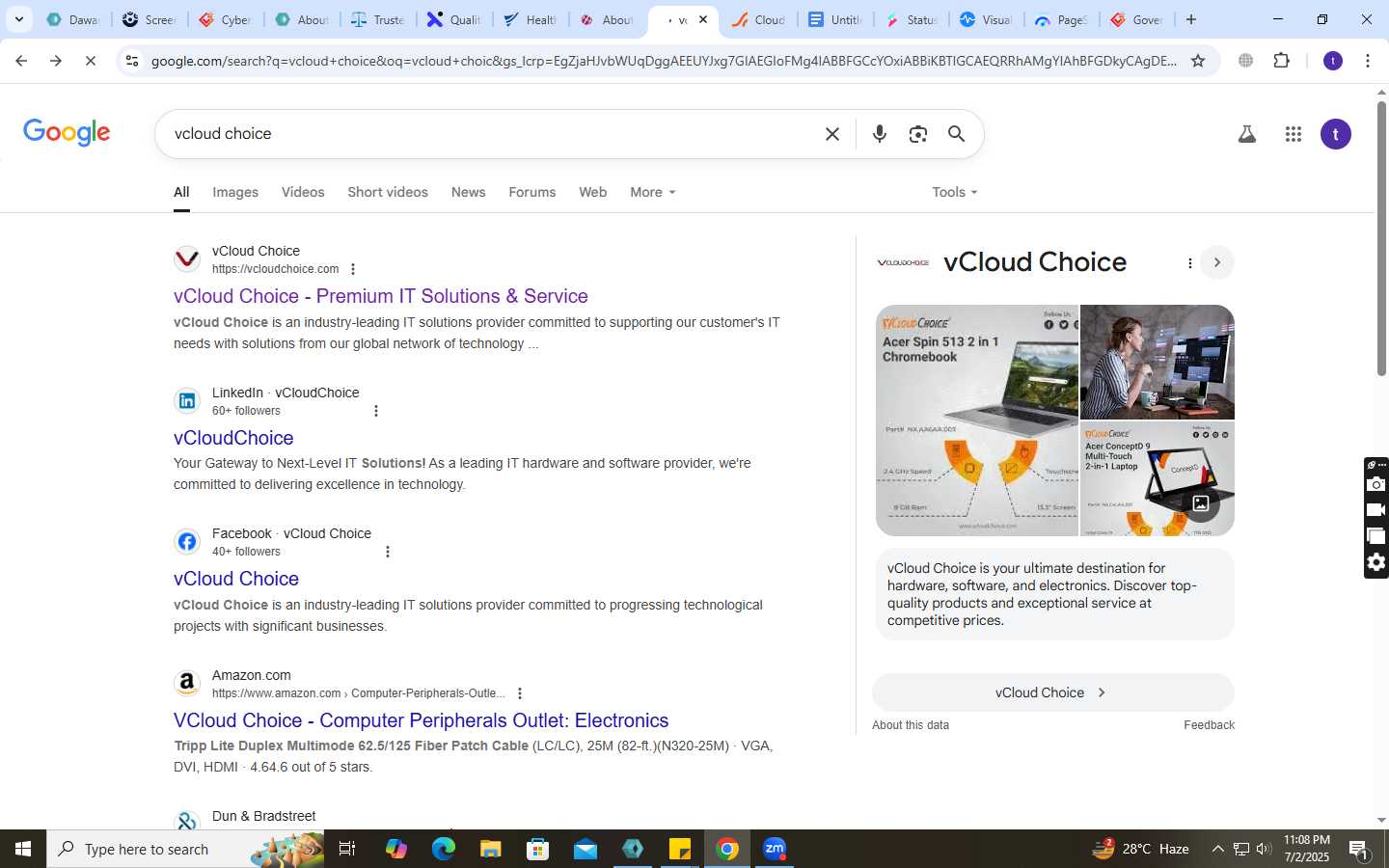
Task: Open the Acer Spin 513 Chromebook image
Action: pos(977,420)
